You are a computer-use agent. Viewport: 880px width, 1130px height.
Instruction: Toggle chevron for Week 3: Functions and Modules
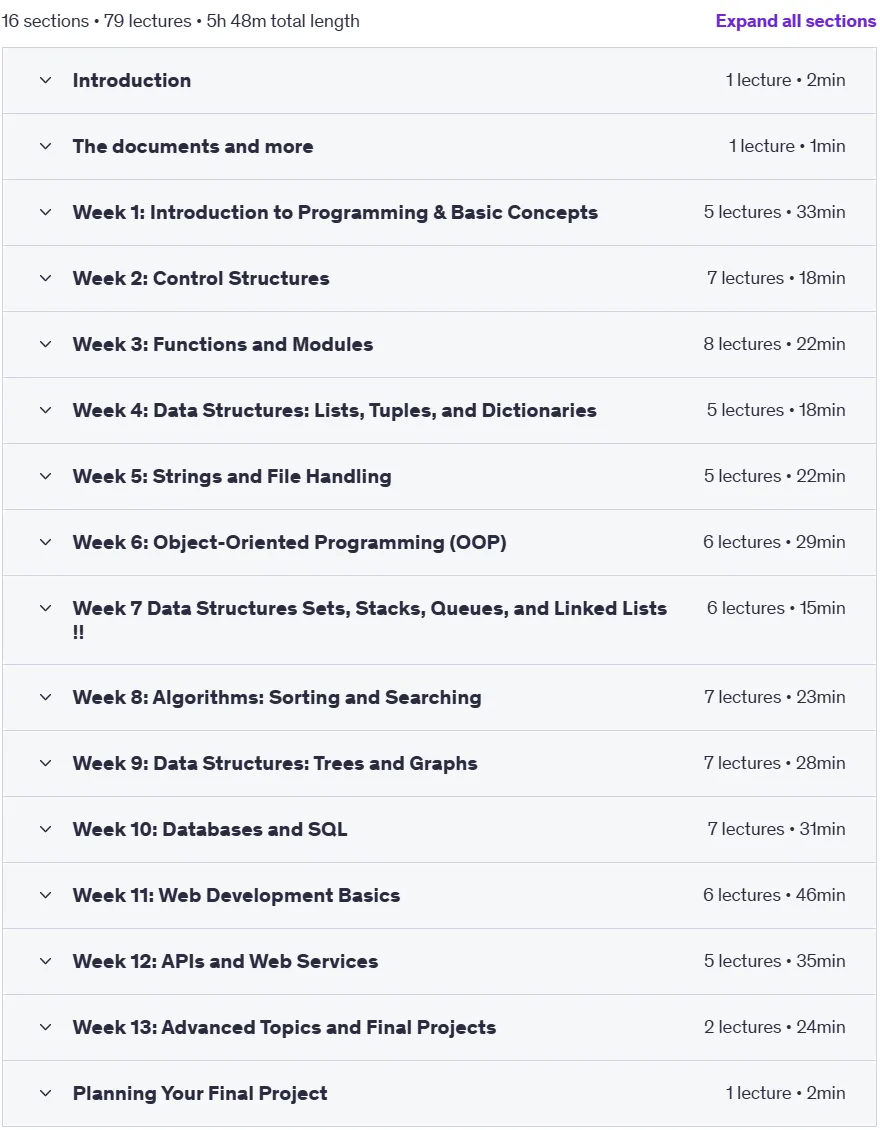coord(45,344)
